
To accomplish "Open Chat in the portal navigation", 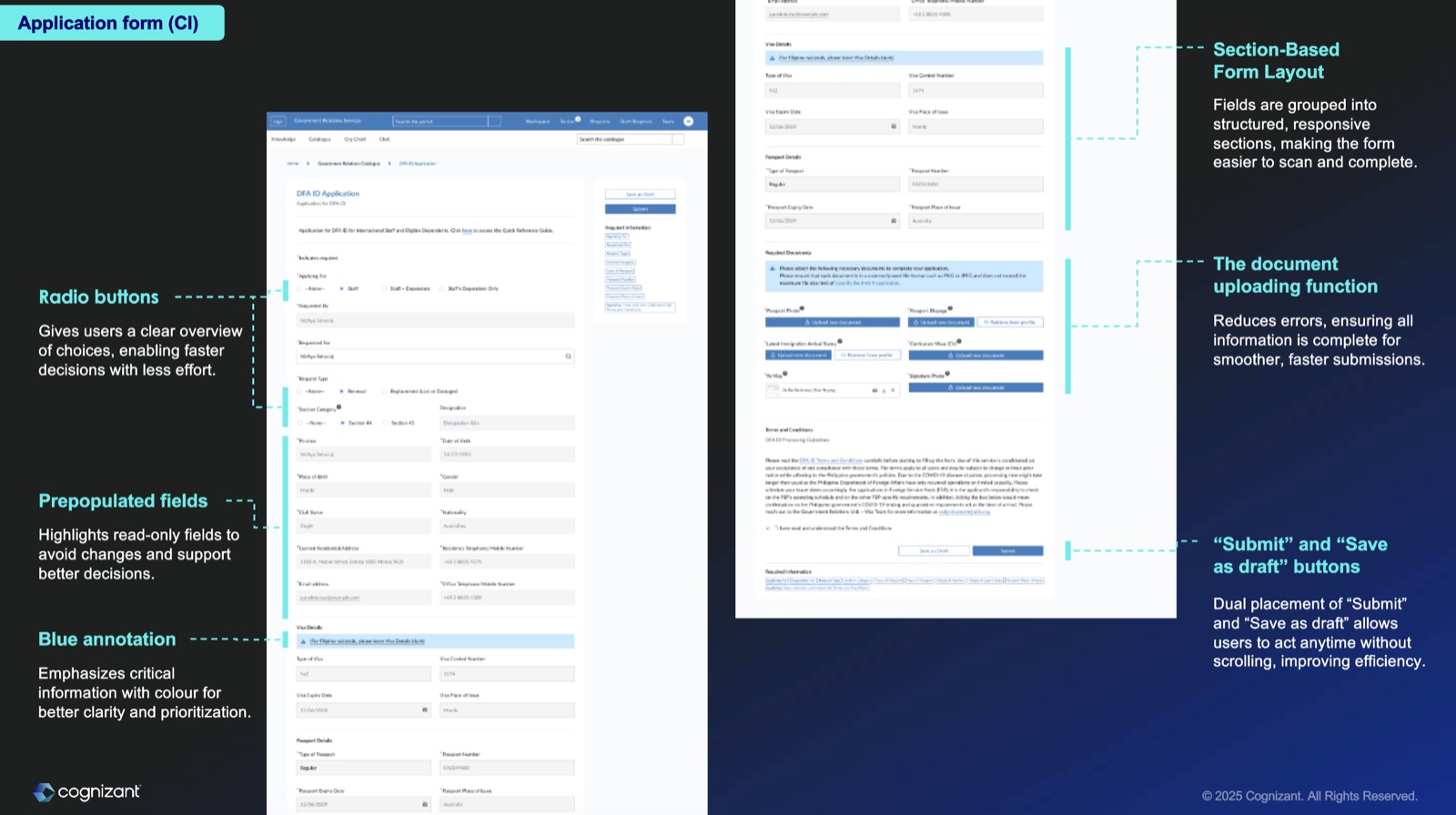I will [x=384, y=139].
